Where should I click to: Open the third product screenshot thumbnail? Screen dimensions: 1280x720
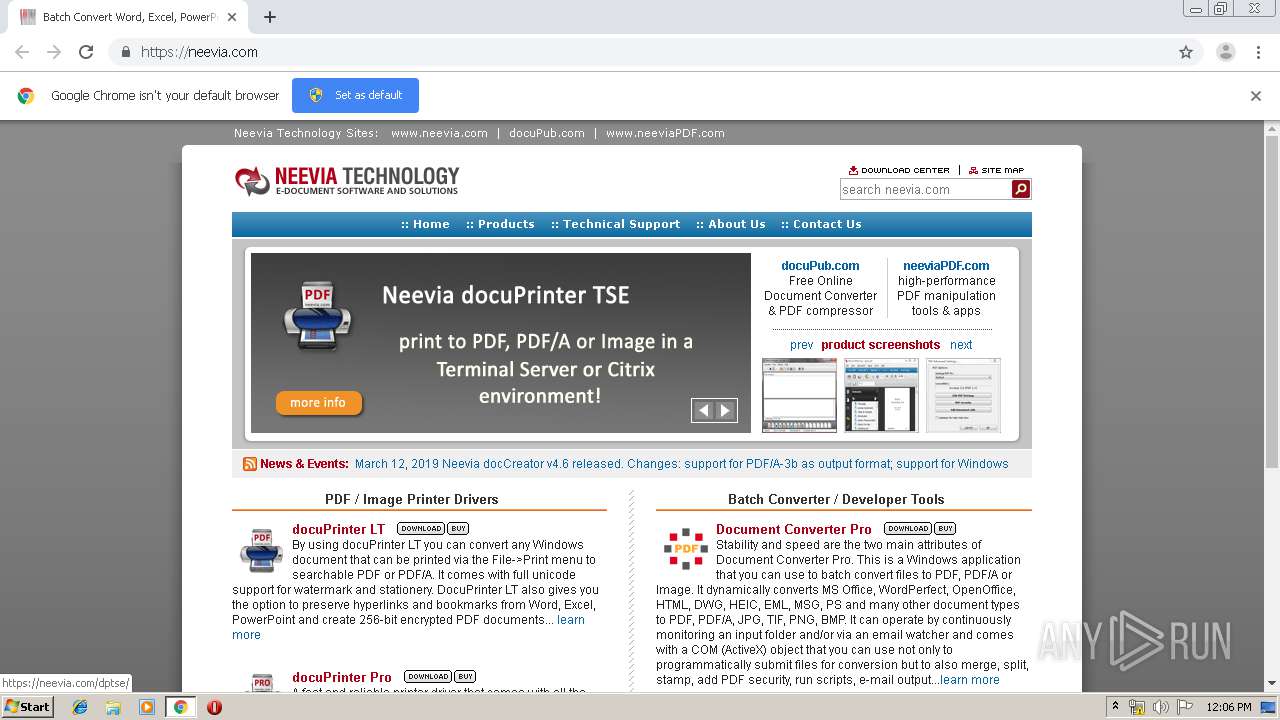click(x=963, y=395)
